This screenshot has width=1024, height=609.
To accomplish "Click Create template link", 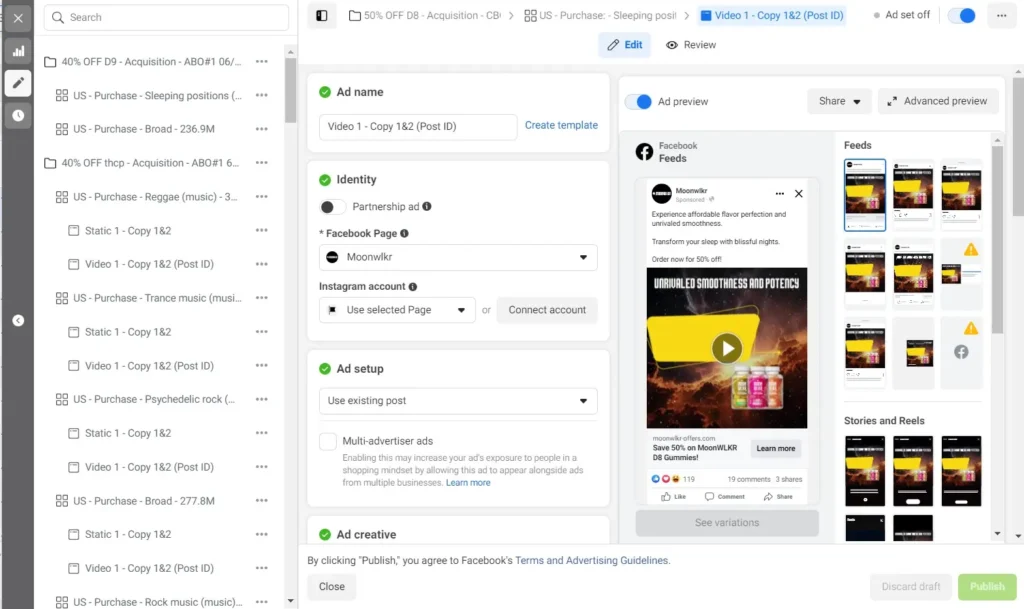I will click(x=561, y=125).
